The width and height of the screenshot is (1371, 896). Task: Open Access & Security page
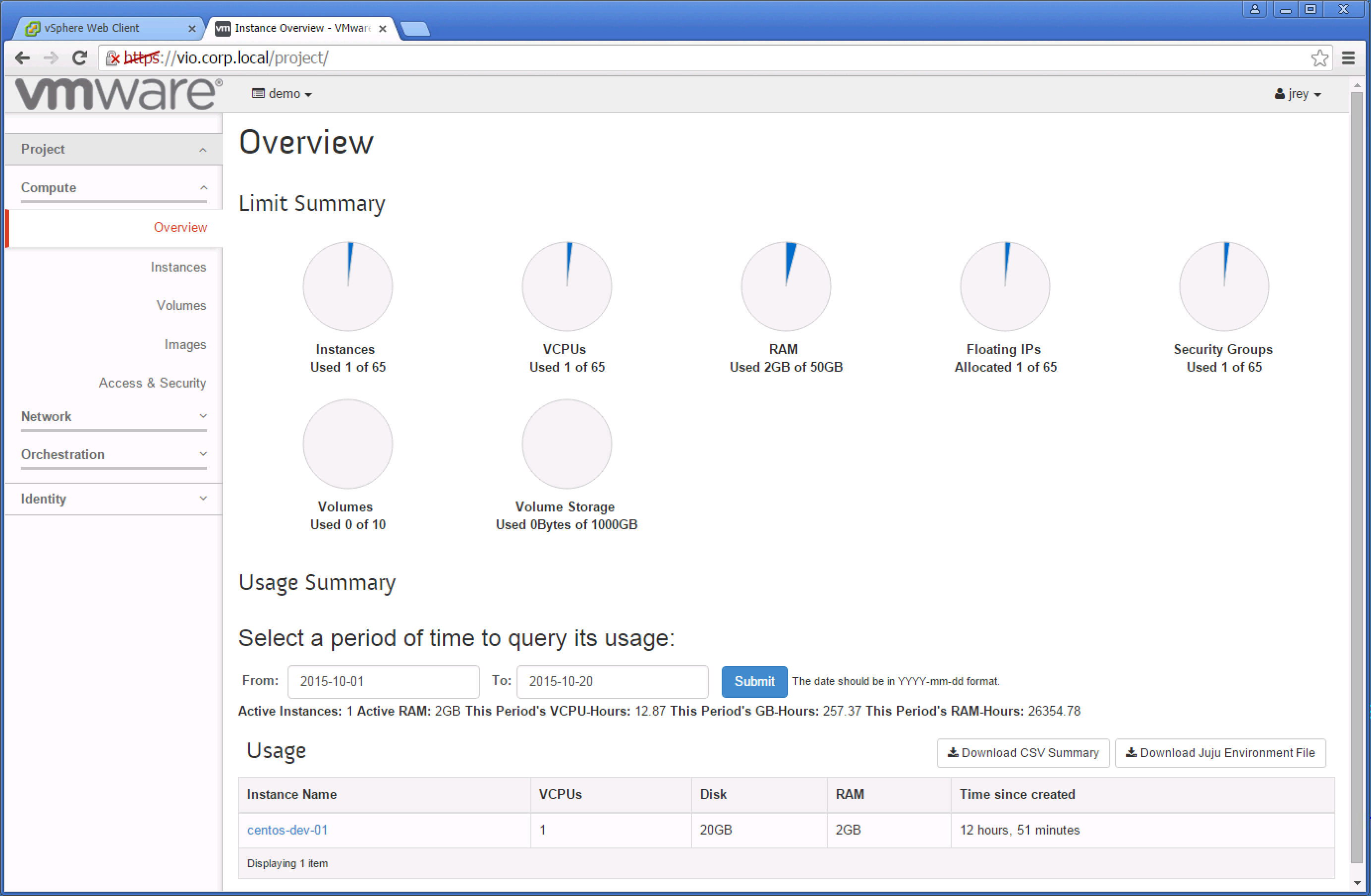[152, 383]
